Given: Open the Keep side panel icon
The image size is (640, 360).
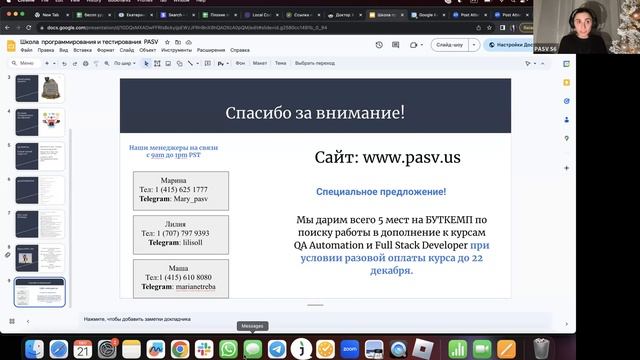Looking at the screenshot, I should tap(567, 82).
